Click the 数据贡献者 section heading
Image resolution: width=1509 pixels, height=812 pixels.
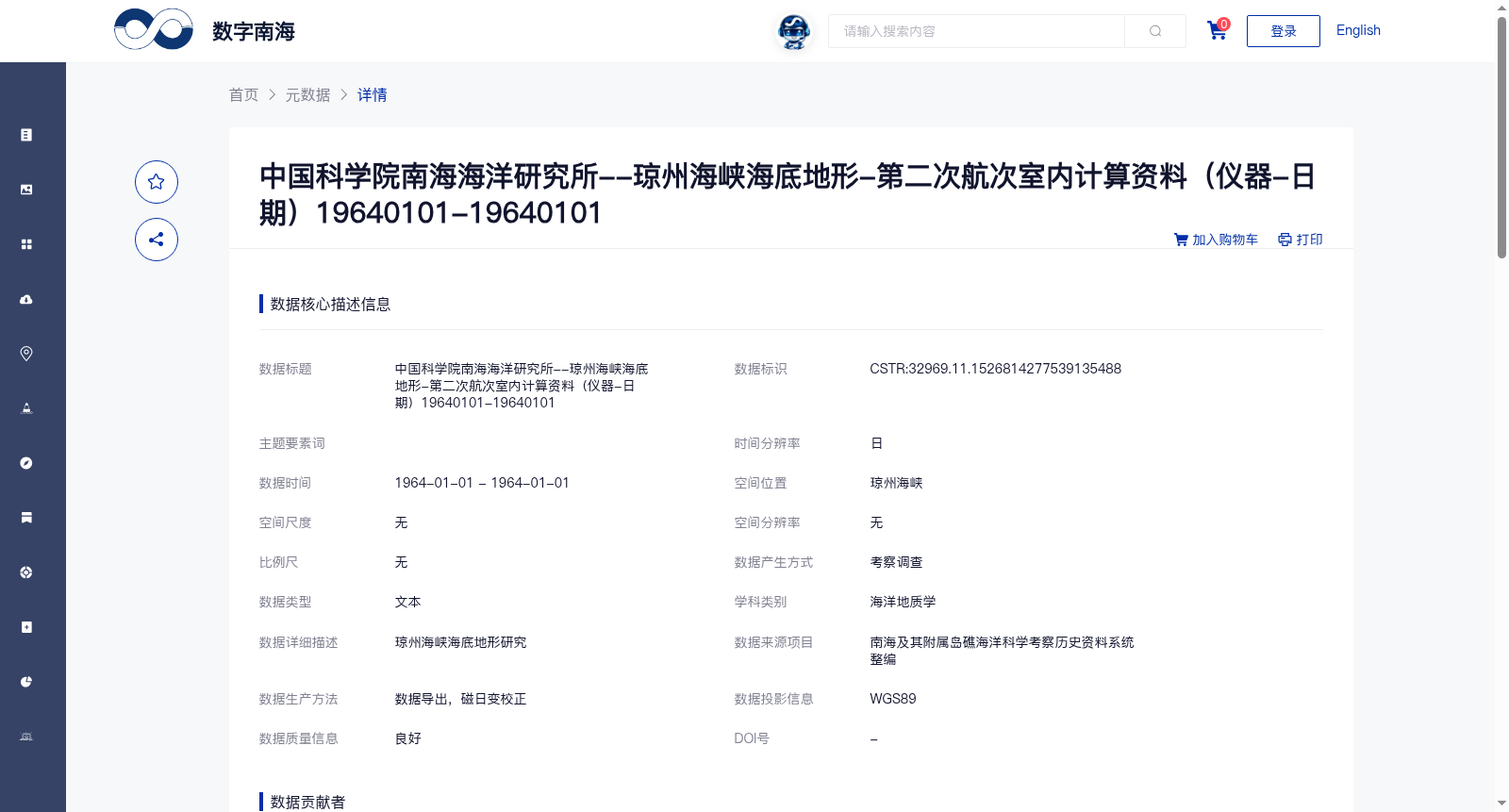[x=307, y=802]
